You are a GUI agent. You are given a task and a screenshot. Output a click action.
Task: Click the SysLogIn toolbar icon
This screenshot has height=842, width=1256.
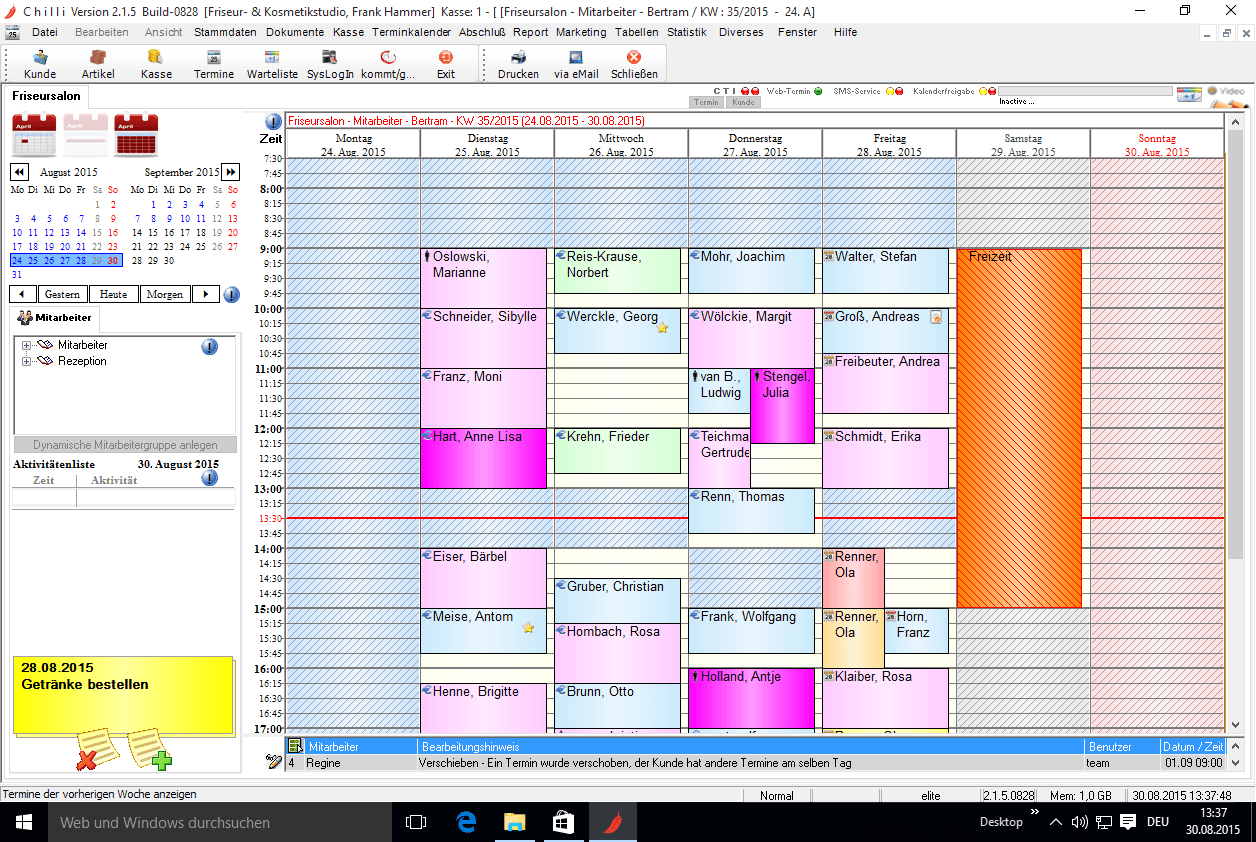coord(330,64)
